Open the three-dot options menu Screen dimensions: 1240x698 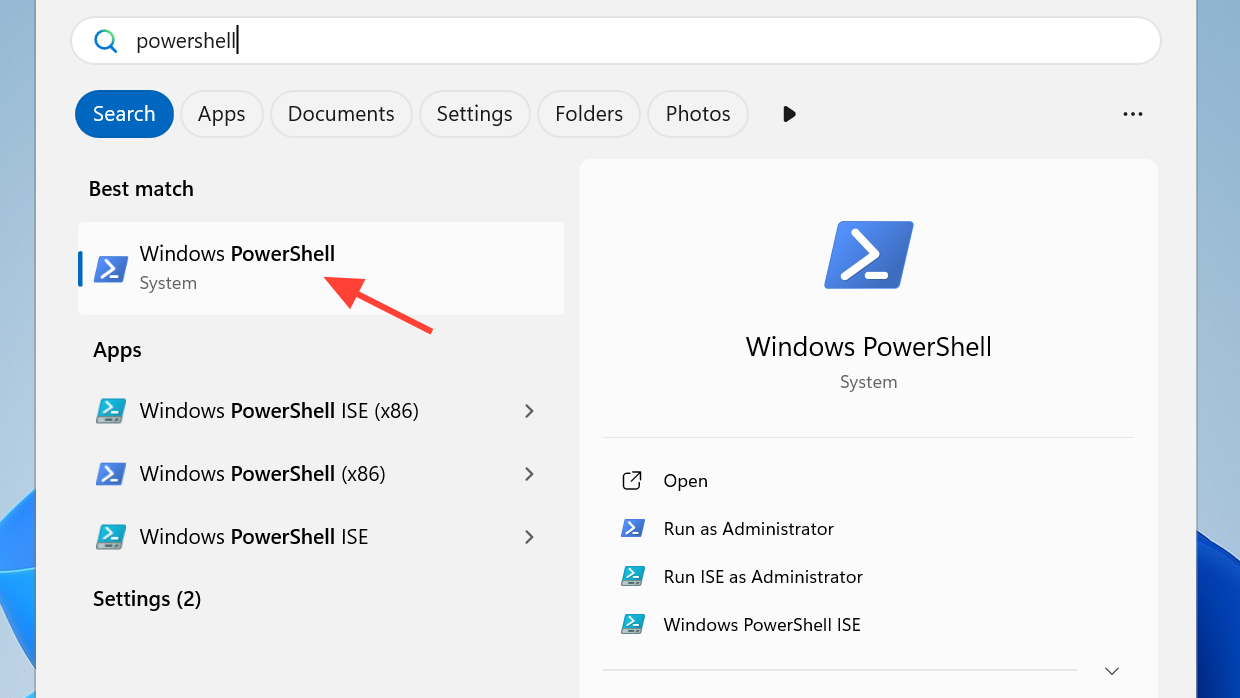(x=1132, y=114)
